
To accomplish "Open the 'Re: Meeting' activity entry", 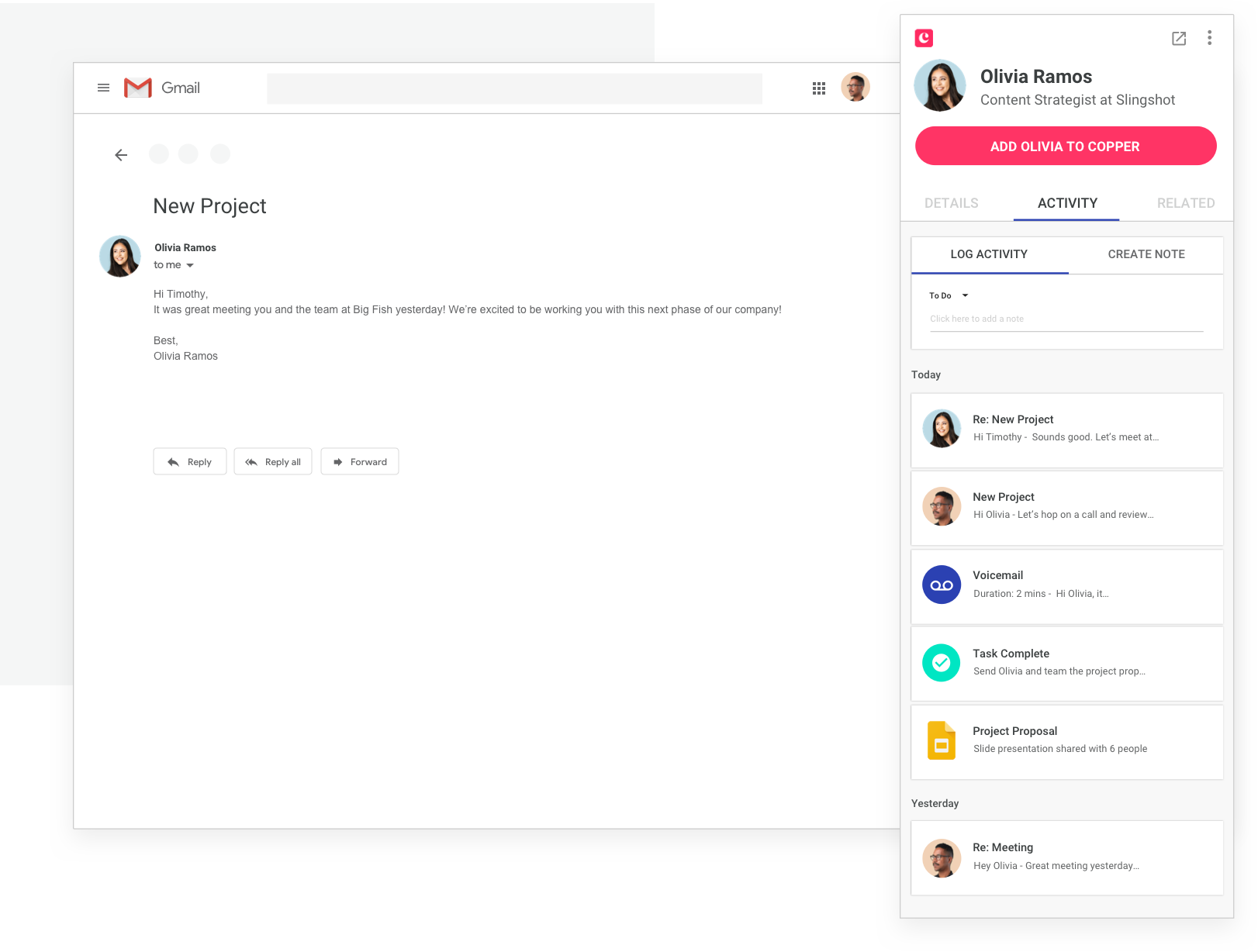I will [x=1067, y=858].
